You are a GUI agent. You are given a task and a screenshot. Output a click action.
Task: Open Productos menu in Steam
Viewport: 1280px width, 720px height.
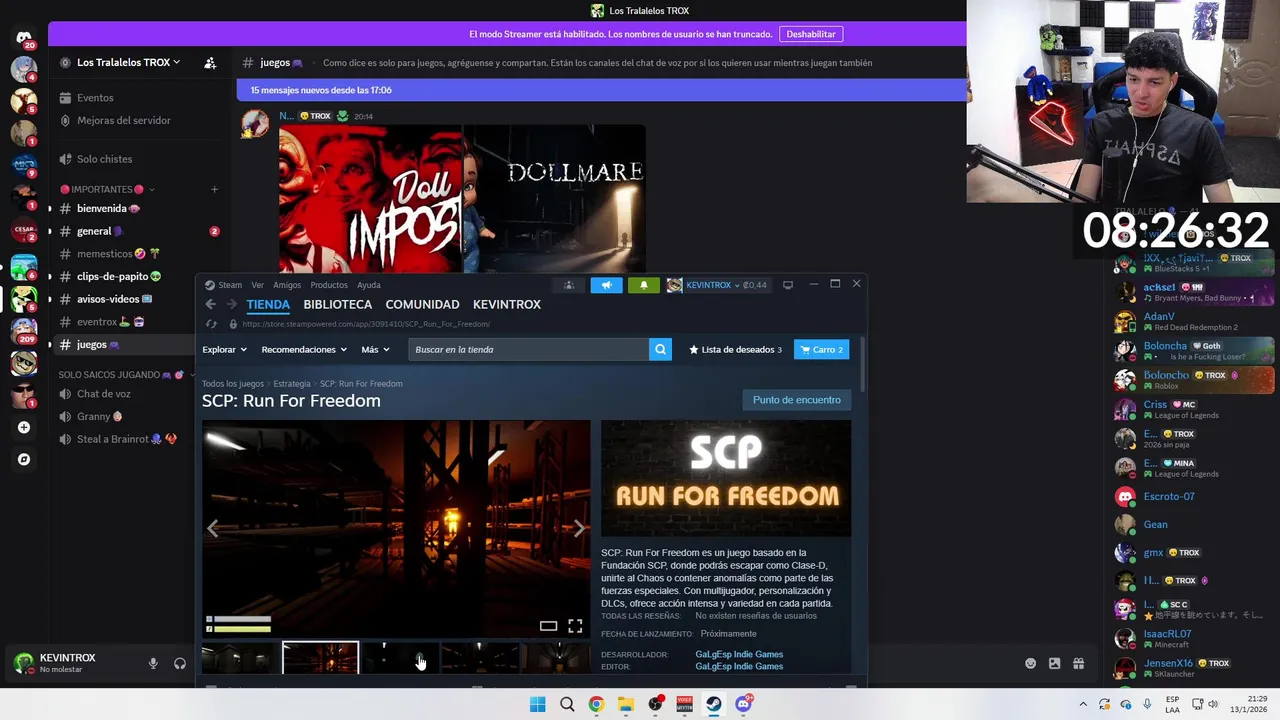[x=329, y=285]
